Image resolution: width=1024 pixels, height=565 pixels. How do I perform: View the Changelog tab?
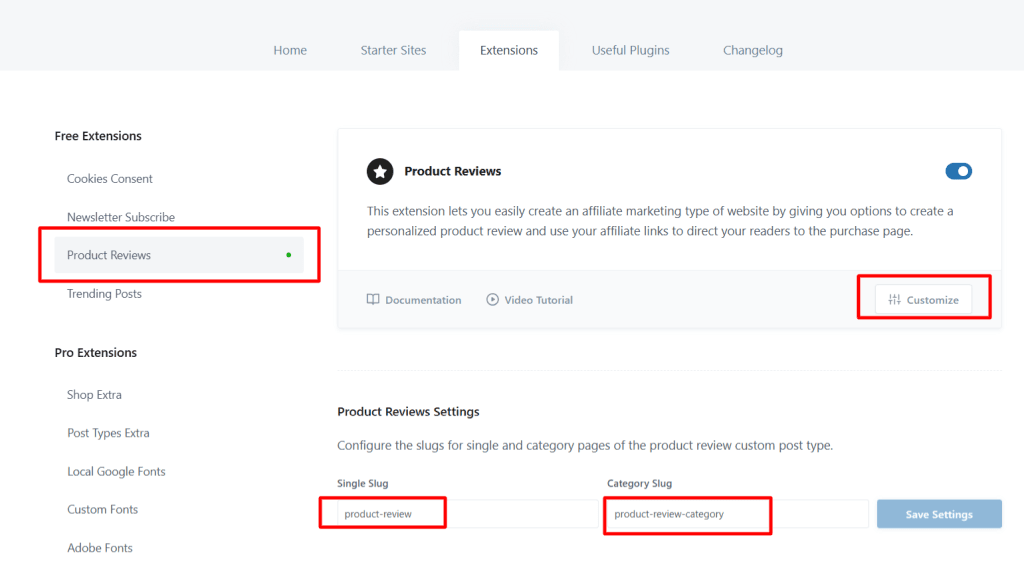click(x=753, y=50)
